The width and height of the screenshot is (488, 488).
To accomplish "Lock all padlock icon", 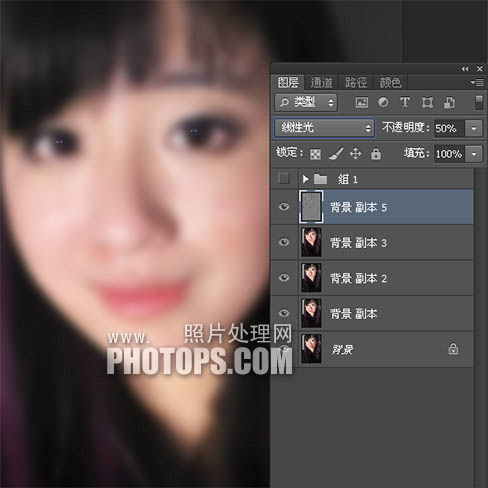I will (x=376, y=154).
